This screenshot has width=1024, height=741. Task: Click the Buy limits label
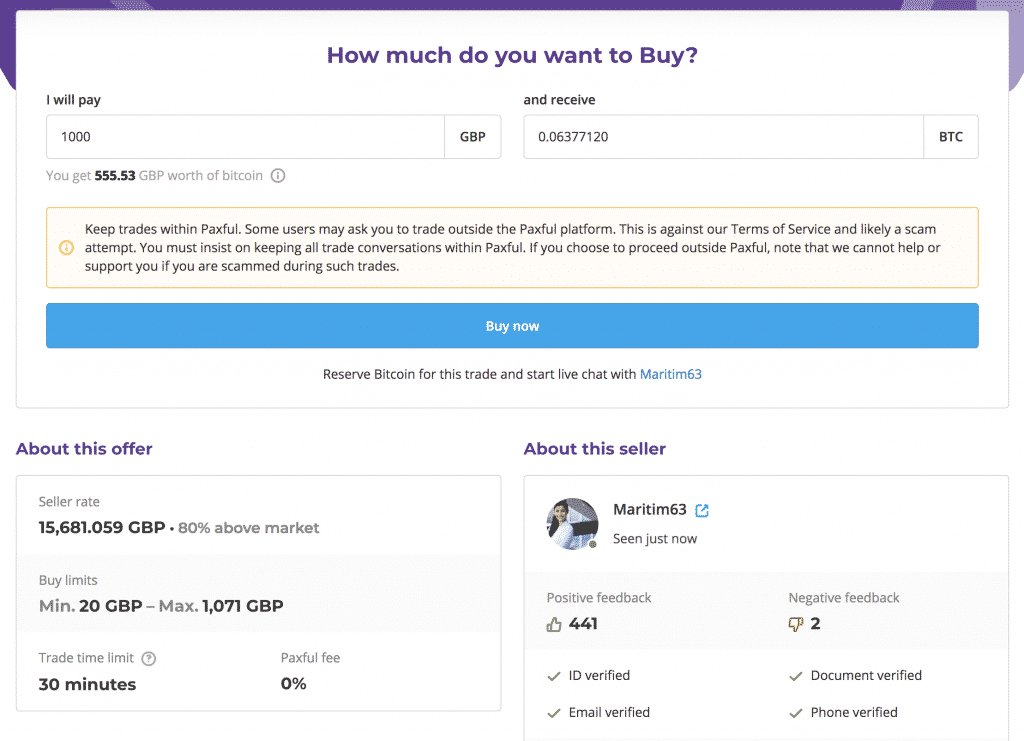click(68, 580)
